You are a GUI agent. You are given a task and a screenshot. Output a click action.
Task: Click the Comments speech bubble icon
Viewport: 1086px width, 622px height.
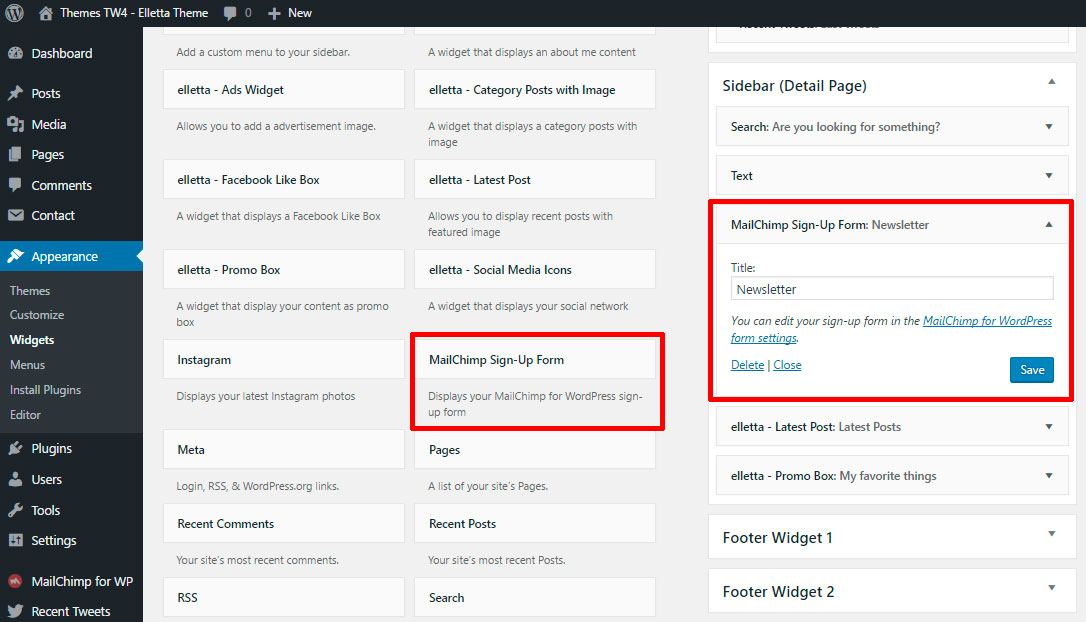(15, 185)
